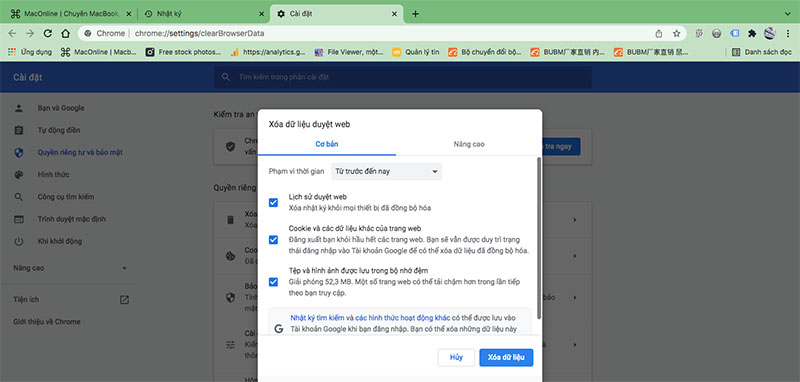The width and height of the screenshot is (800, 382).
Task: Select the Cơ bản tab in dialog
Action: click(327, 144)
